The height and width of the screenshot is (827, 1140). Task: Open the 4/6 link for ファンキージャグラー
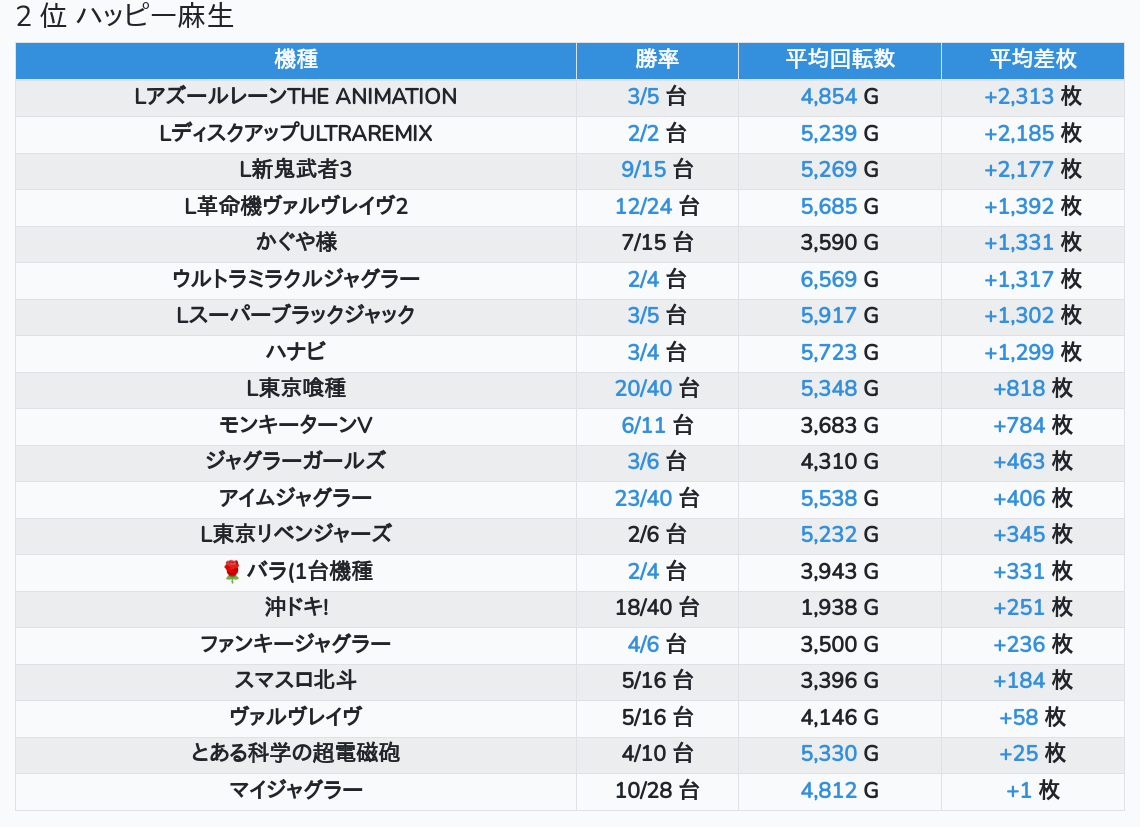click(644, 644)
